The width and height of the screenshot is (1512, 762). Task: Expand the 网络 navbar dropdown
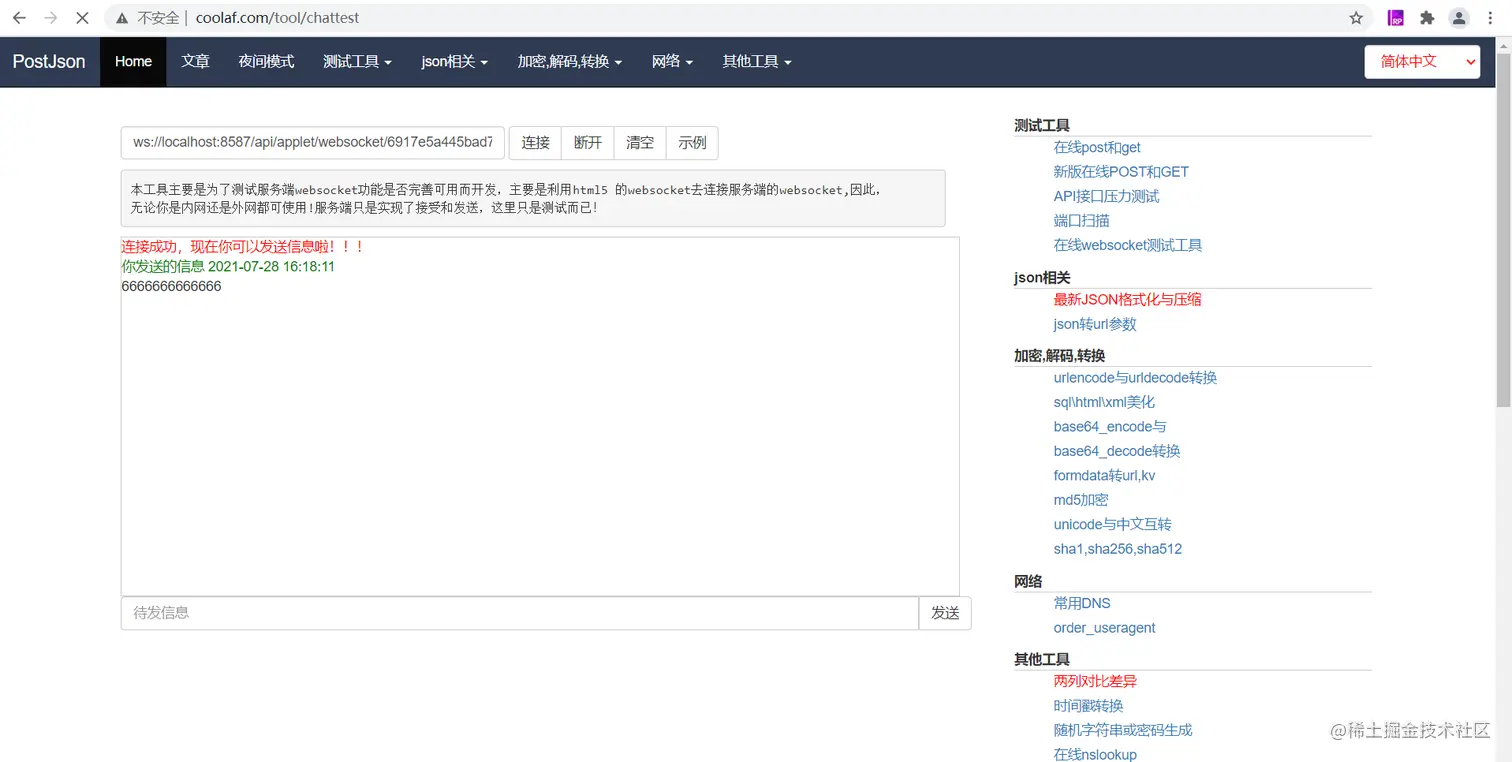tap(672, 62)
